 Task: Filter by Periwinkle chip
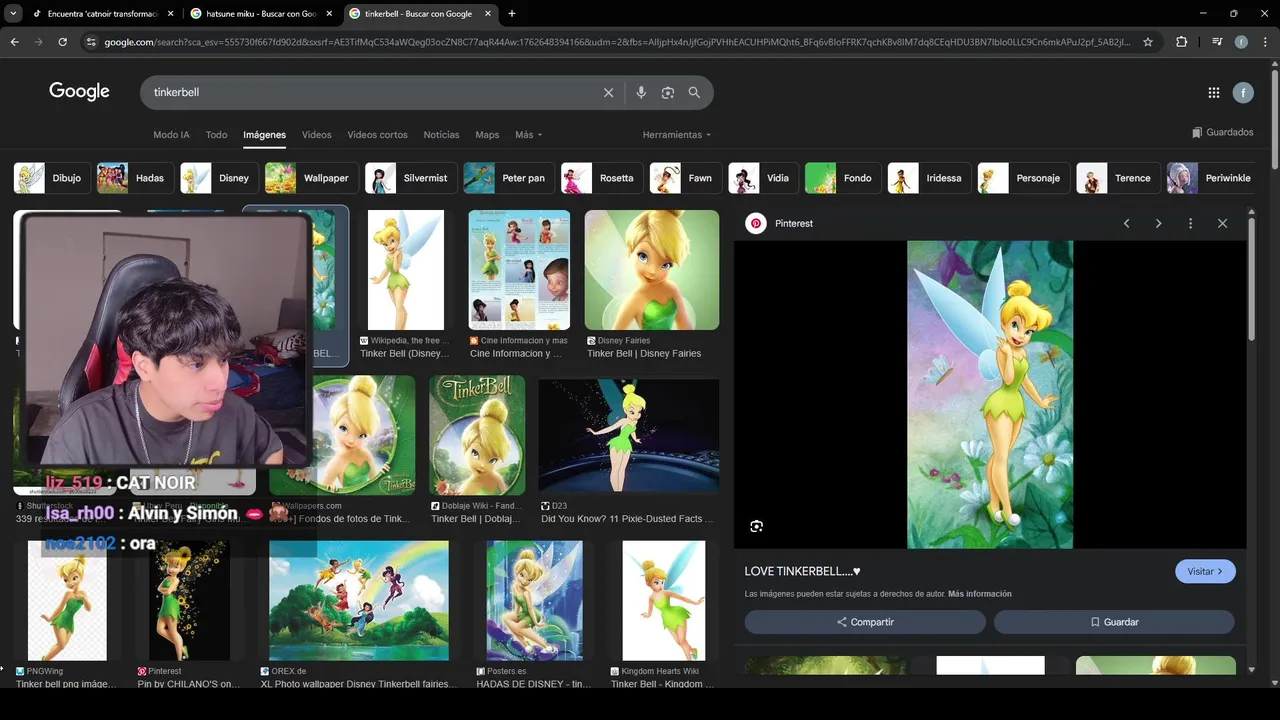pyautogui.click(x=1212, y=178)
